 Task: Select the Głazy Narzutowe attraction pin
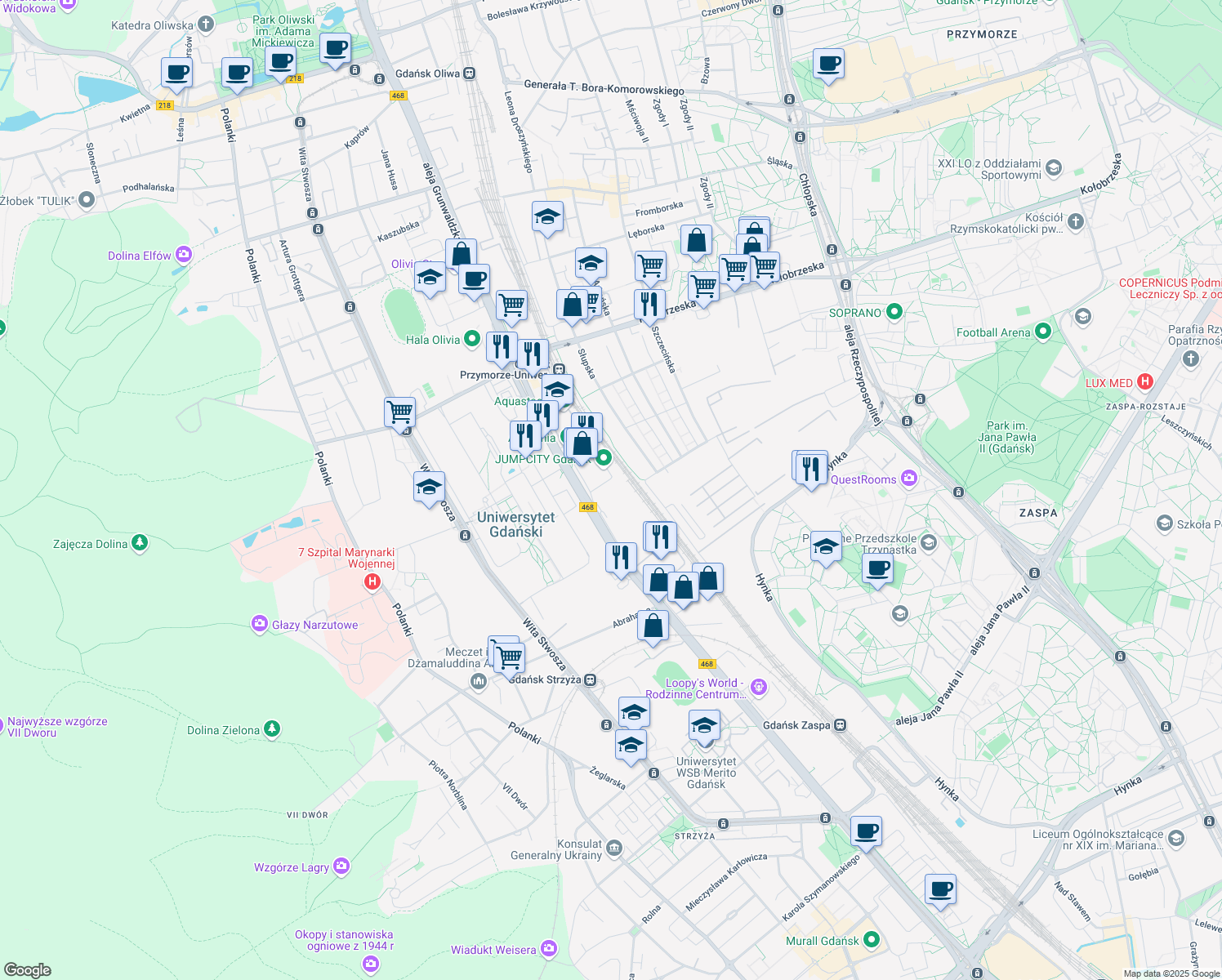point(260,624)
